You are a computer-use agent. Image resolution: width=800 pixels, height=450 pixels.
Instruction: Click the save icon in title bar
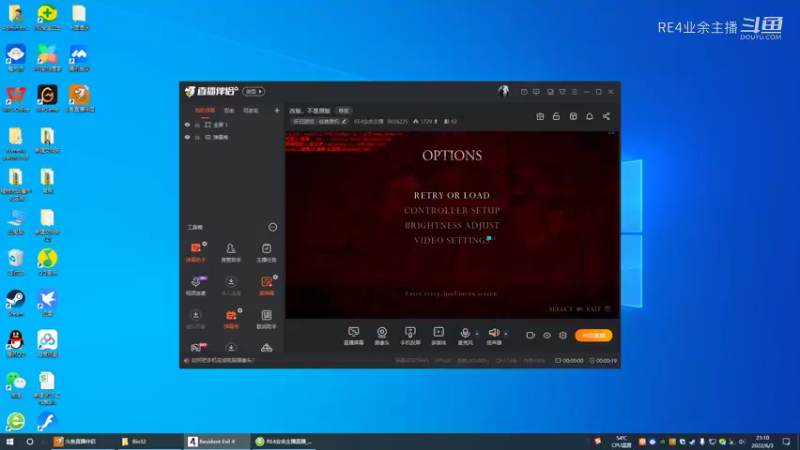pyautogui.click(x=550, y=92)
